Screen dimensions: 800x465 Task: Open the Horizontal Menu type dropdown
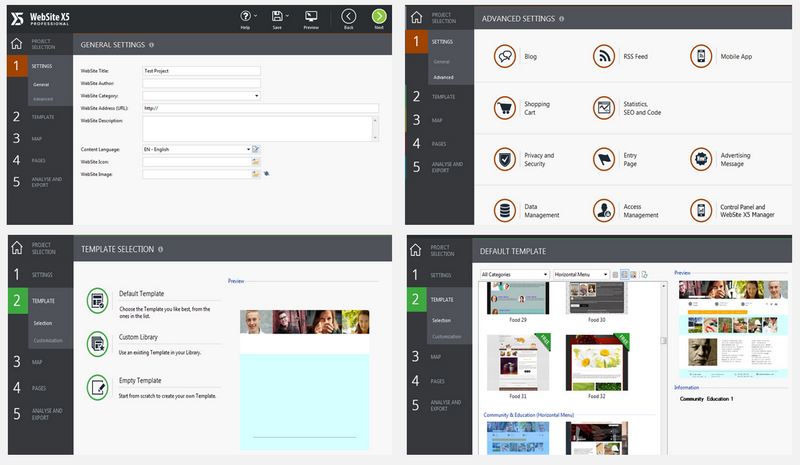click(581, 275)
